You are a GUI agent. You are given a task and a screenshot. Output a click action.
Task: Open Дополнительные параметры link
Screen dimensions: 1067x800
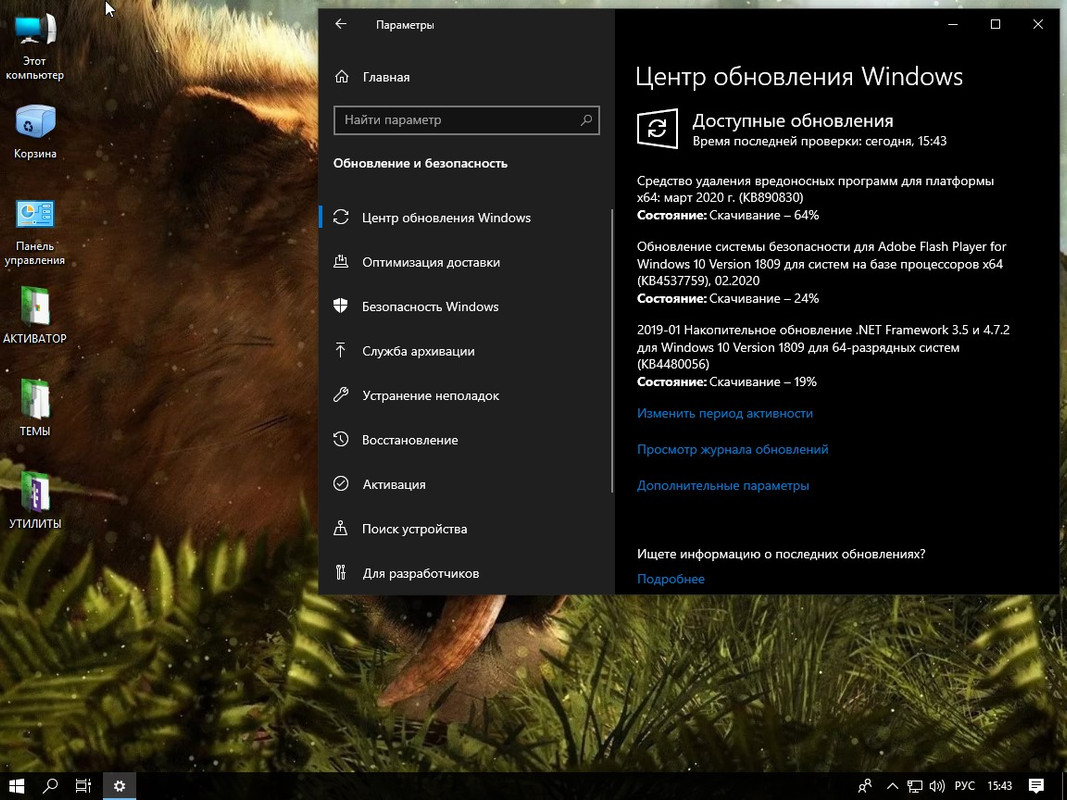pos(723,485)
